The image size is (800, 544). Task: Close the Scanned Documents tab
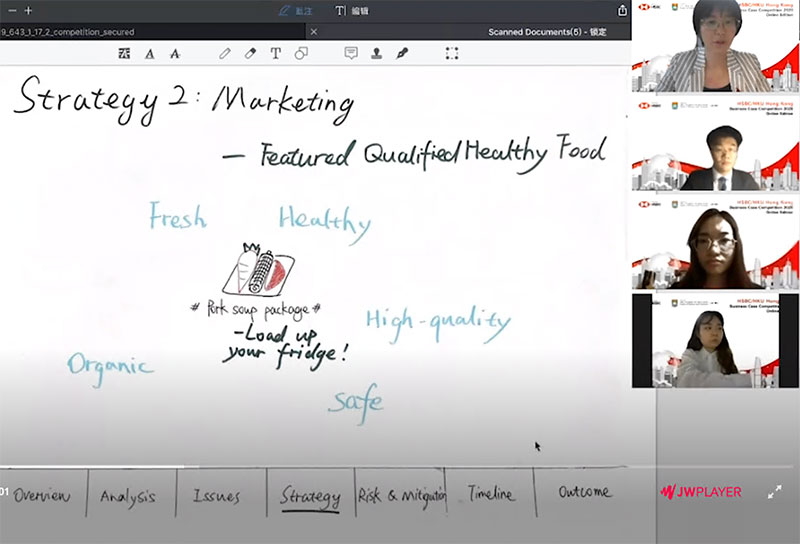coord(314,32)
